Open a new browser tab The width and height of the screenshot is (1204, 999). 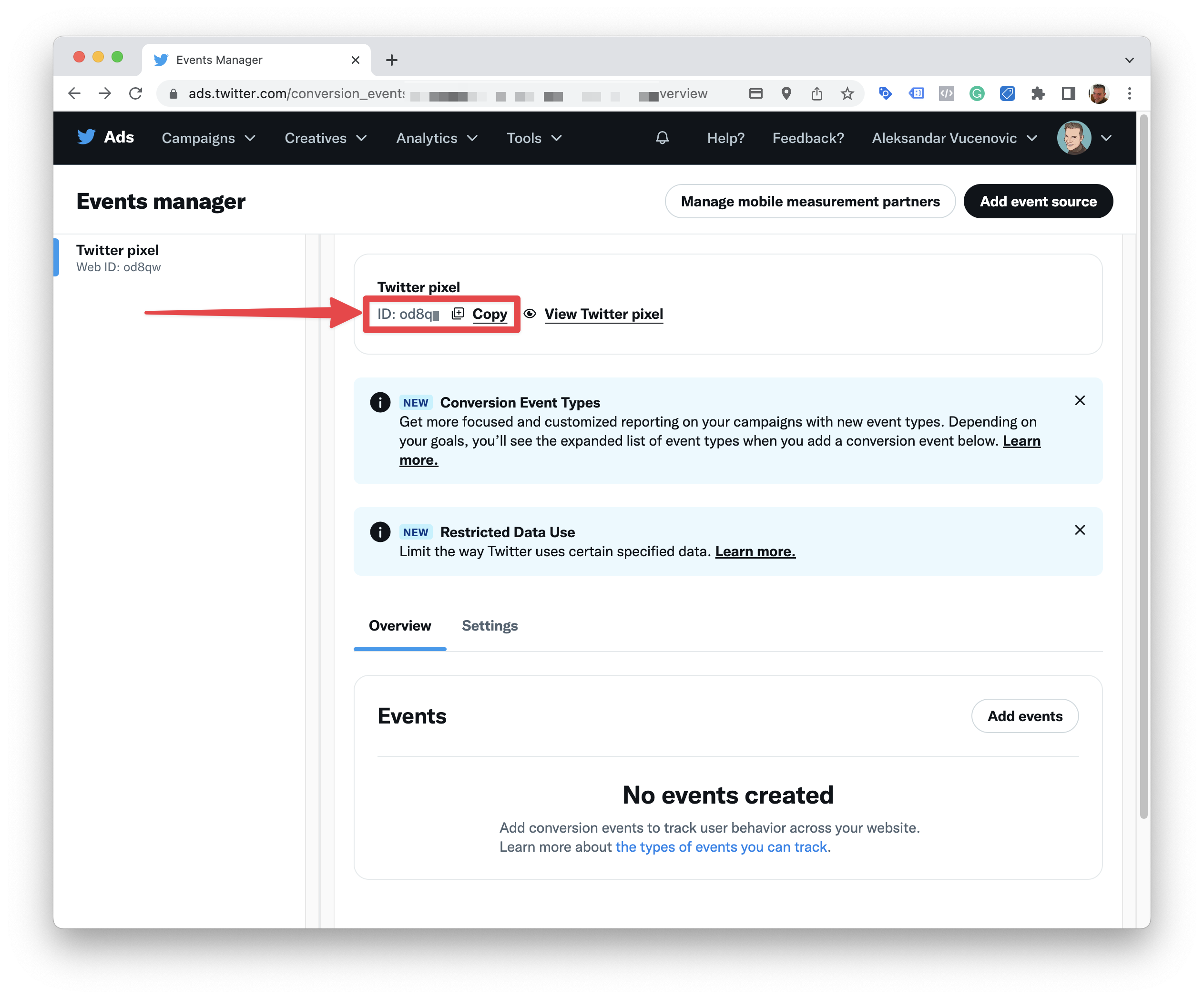392,60
